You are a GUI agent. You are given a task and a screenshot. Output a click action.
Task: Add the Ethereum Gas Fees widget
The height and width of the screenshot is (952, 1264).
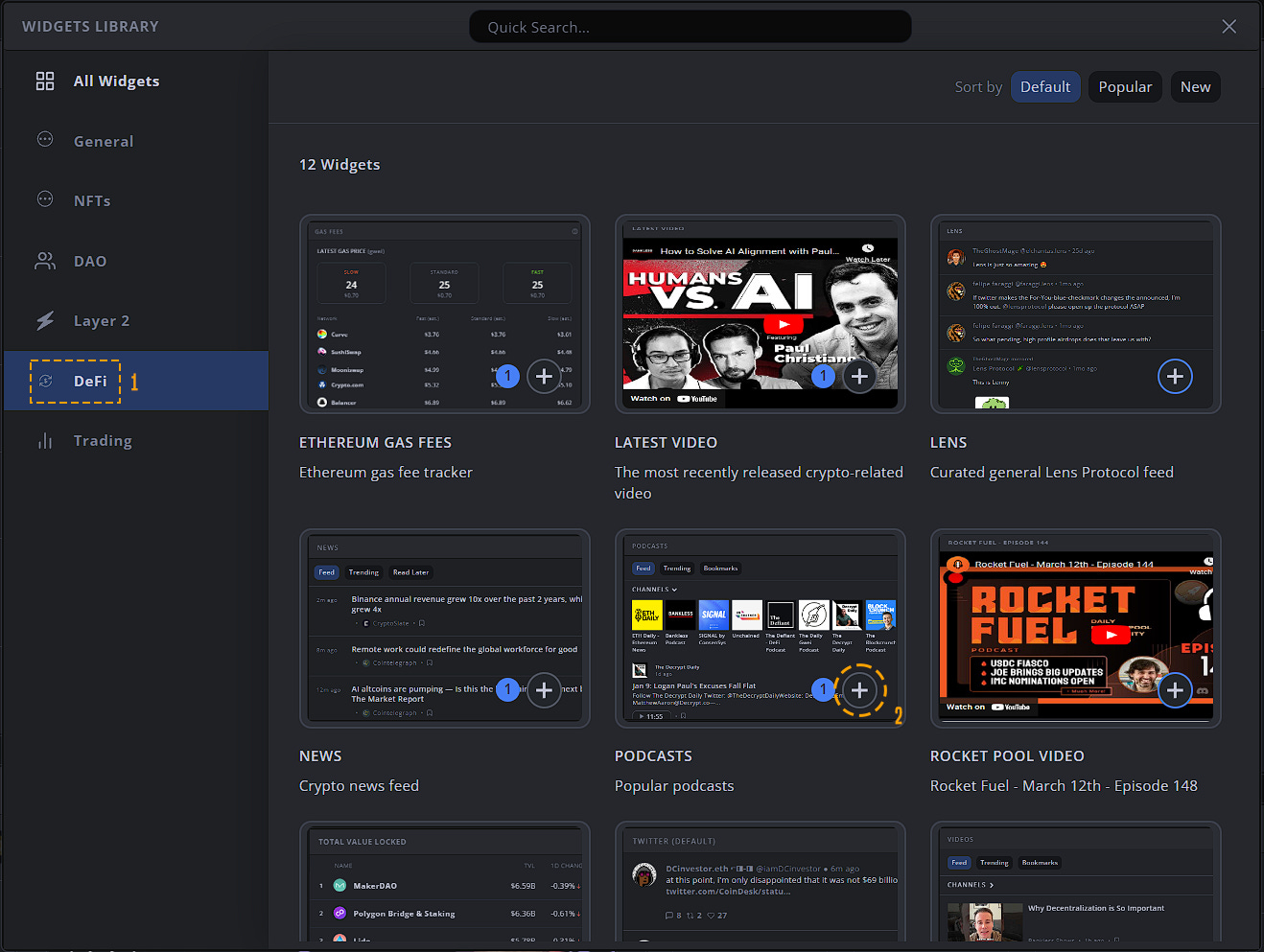click(544, 377)
